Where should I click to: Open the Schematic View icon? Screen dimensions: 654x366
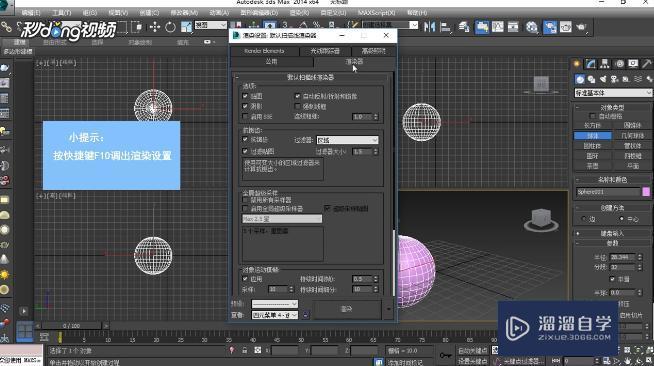pos(513,27)
